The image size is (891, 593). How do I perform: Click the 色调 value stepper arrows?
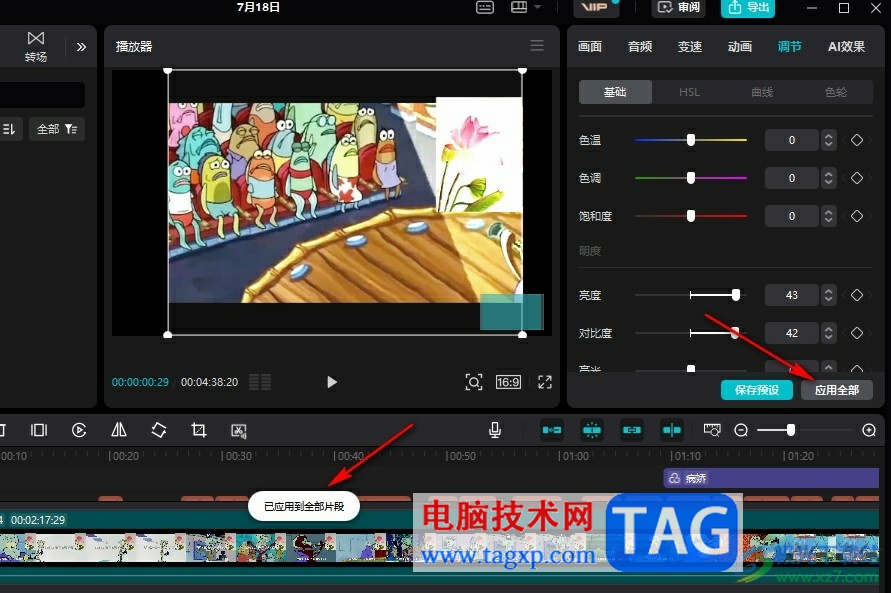(x=828, y=178)
